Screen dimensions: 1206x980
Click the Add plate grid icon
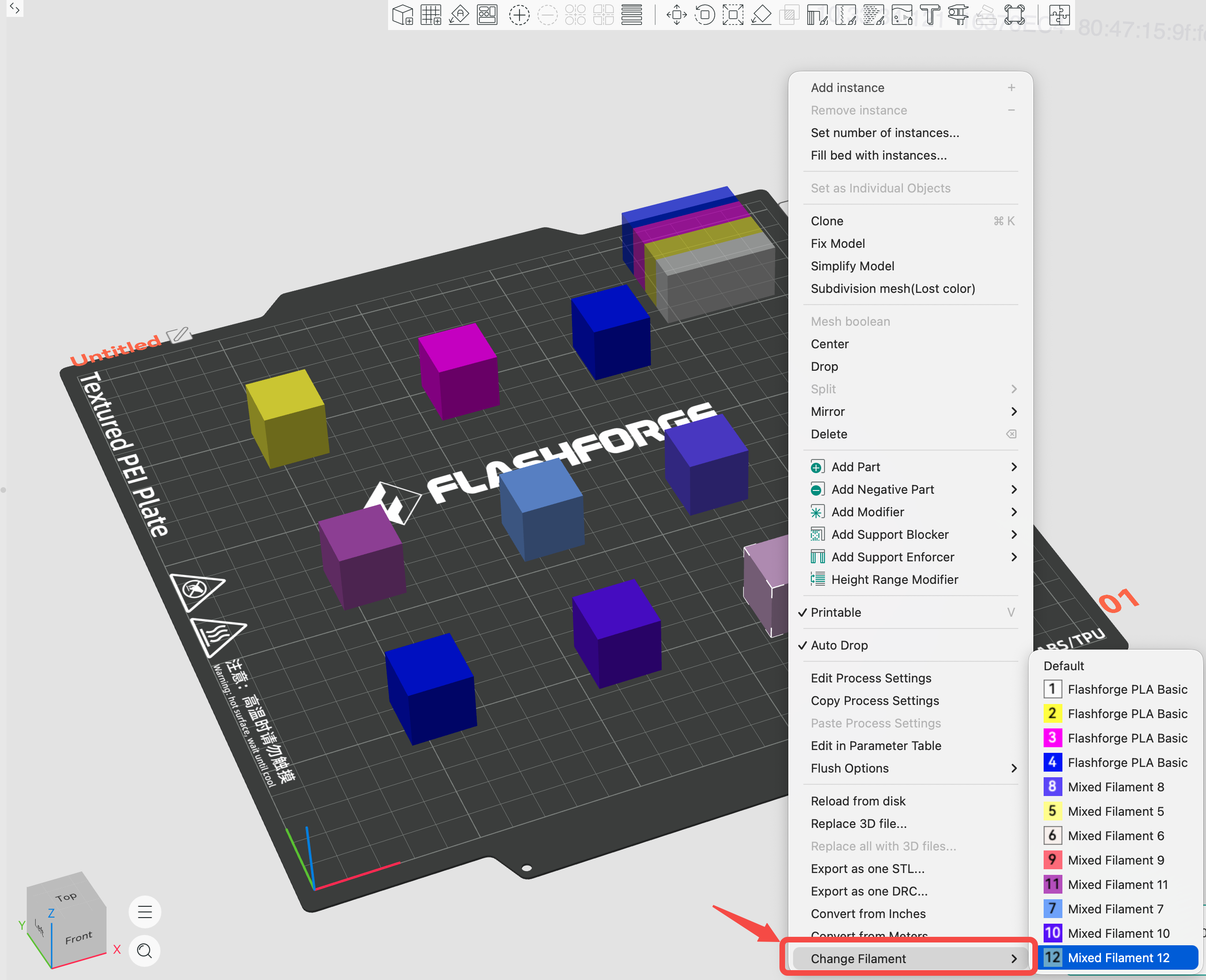click(x=431, y=15)
